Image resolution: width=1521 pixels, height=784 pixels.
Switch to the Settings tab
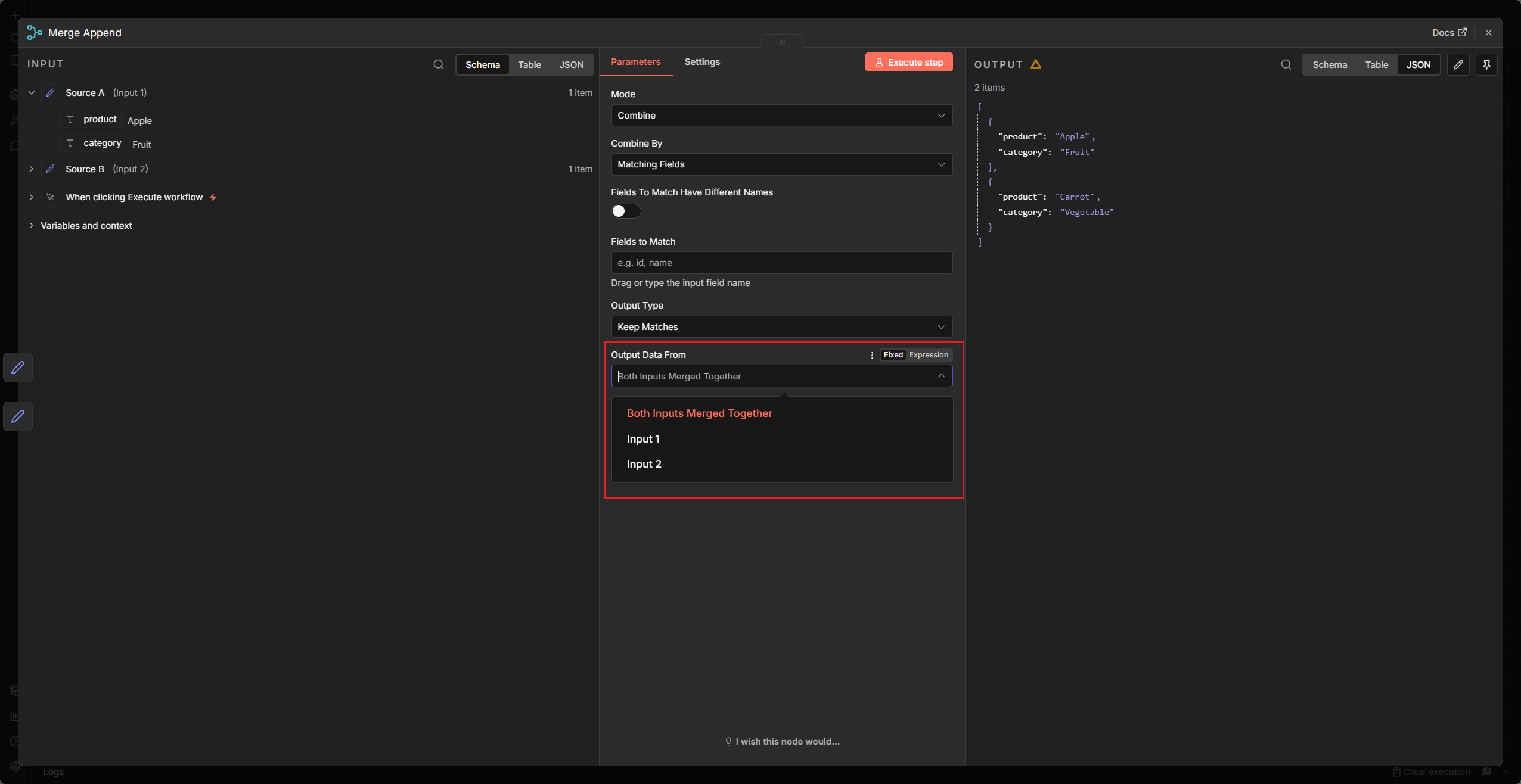pyautogui.click(x=702, y=62)
